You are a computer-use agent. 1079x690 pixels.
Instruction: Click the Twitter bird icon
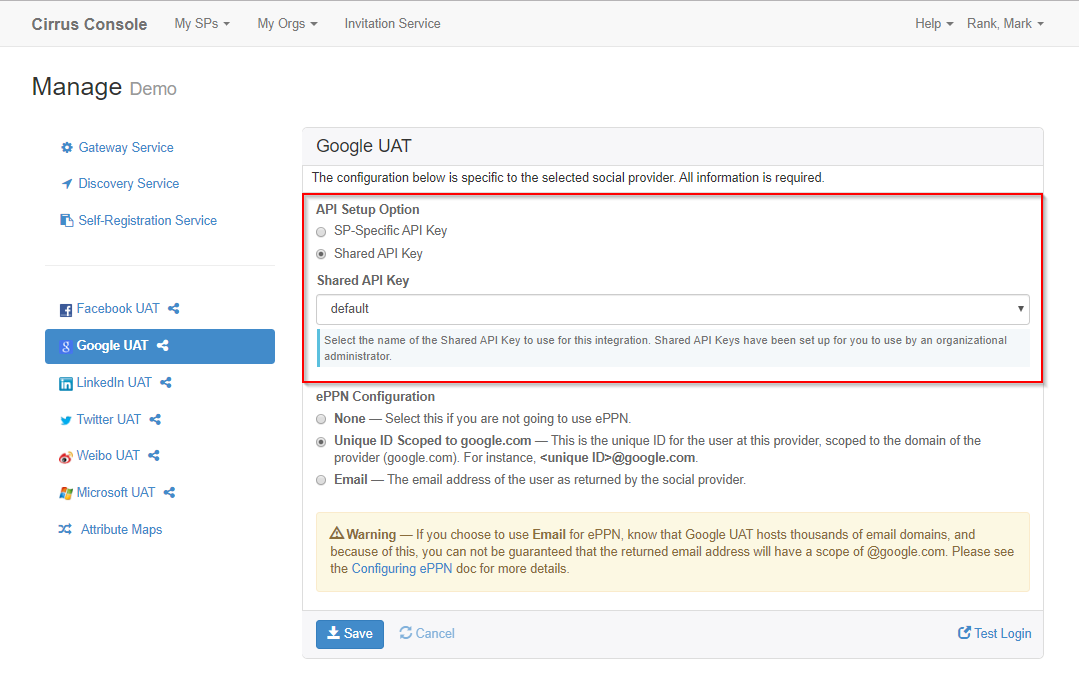pos(65,420)
